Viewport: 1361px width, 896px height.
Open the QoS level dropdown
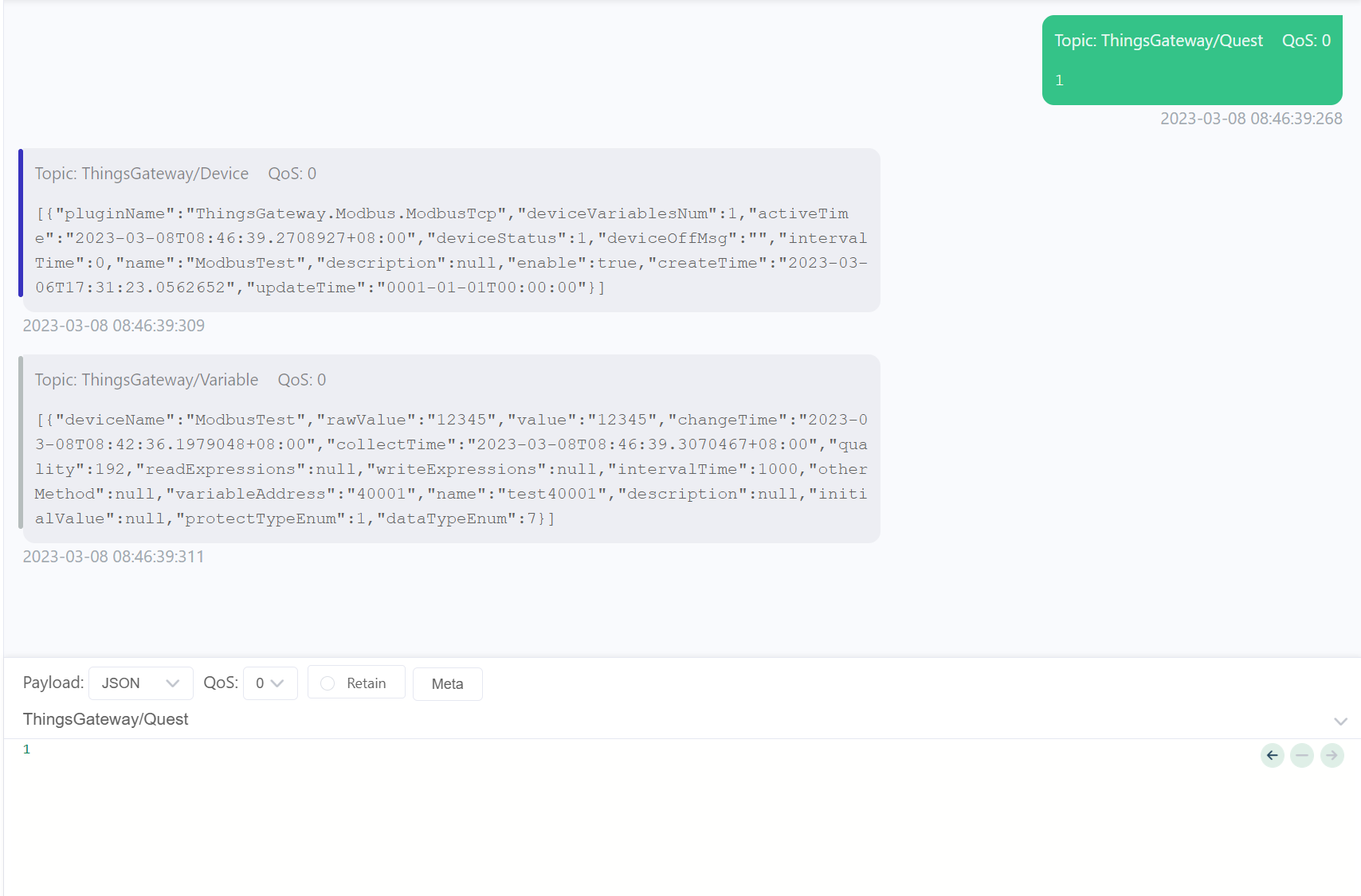tap(269, 683)
